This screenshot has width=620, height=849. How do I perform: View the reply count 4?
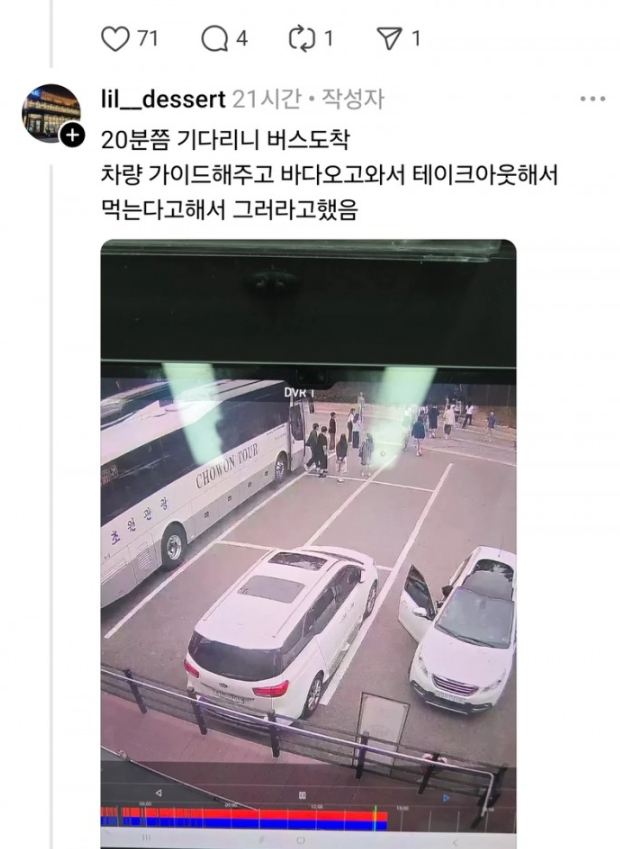(242, 39)
